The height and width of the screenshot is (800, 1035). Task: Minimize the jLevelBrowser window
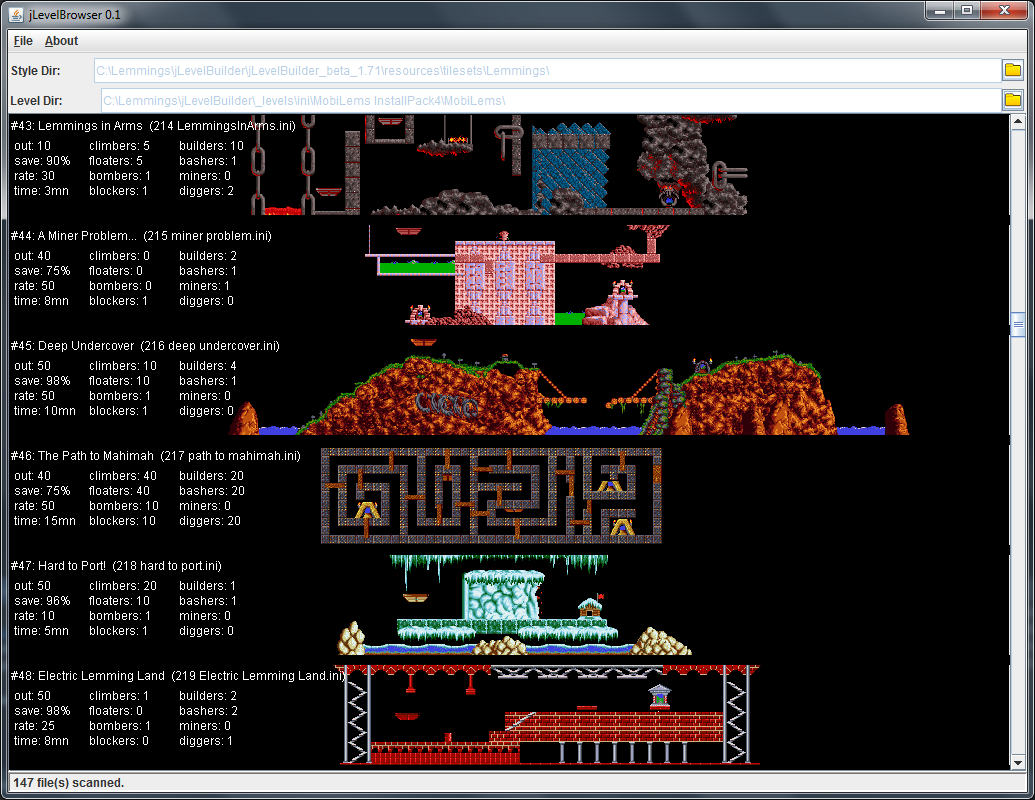[x=939, y=11]
